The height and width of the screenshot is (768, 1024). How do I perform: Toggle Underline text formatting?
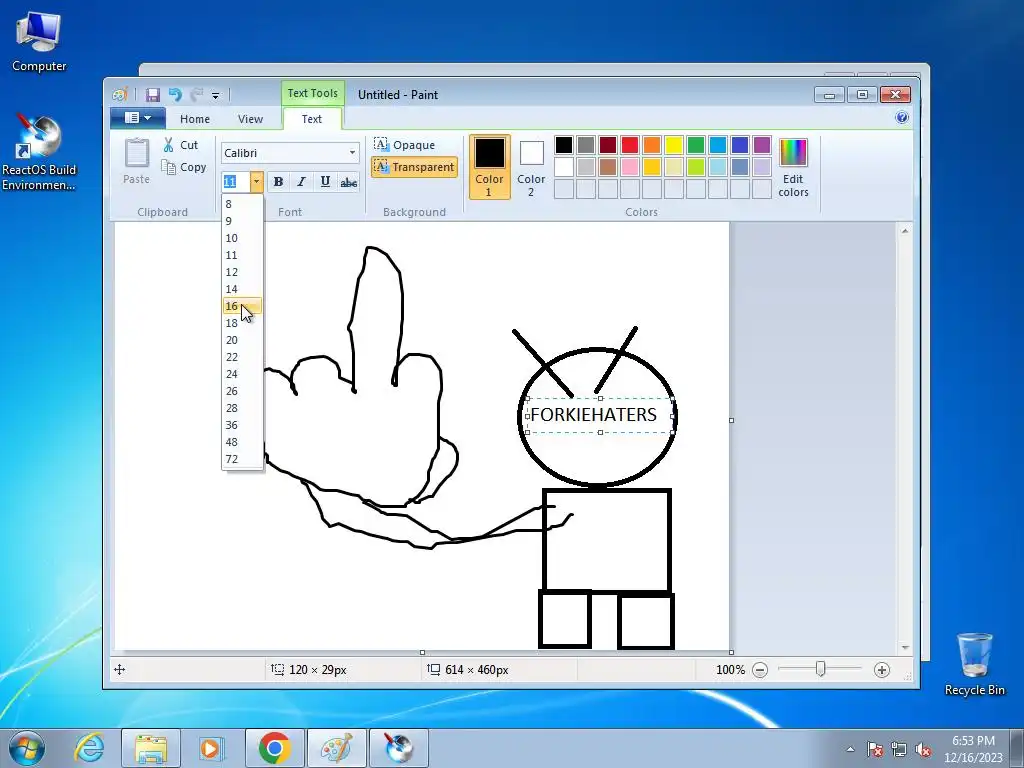coord(325,182)
